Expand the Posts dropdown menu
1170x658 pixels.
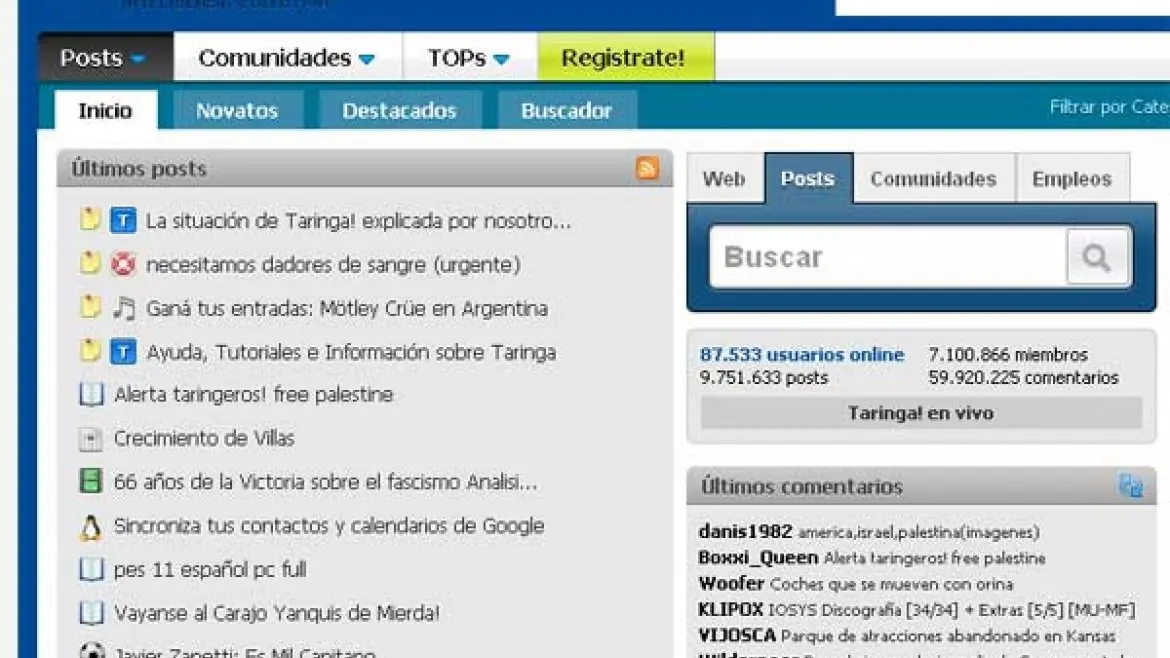pos(105,57)
